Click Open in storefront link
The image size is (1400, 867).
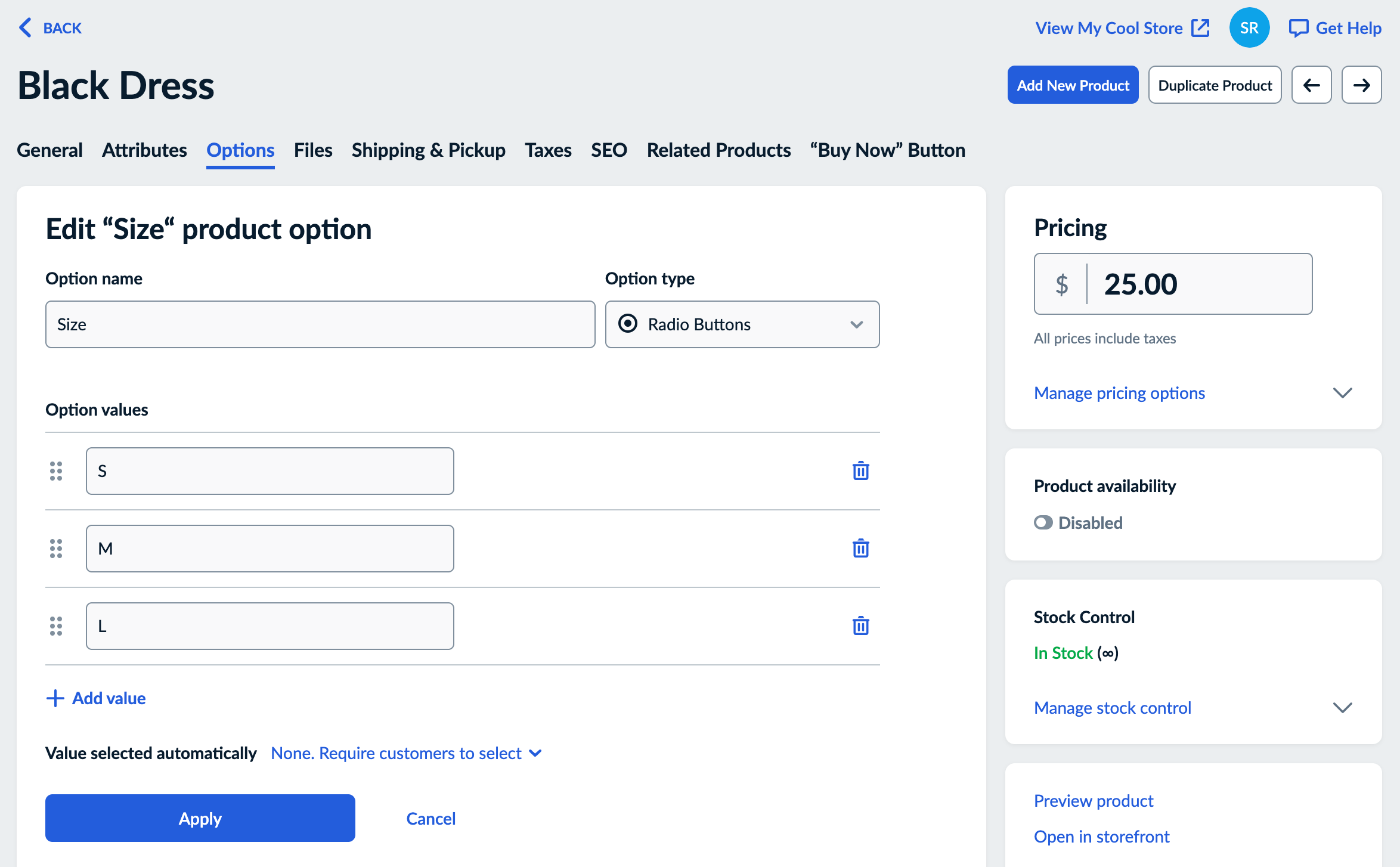[x=1101, y=836]
